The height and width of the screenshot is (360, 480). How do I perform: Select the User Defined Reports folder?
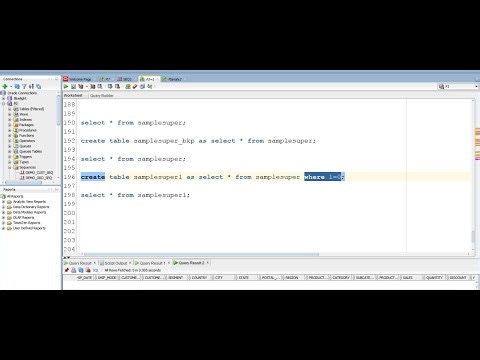click(29, 228)
